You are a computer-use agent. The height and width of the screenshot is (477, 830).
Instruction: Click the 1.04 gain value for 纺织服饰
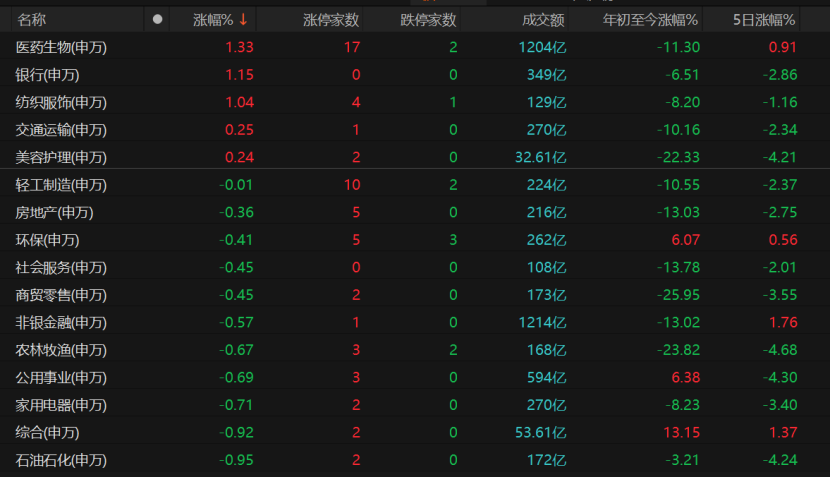pyautogui.click(x=239, y=102)
